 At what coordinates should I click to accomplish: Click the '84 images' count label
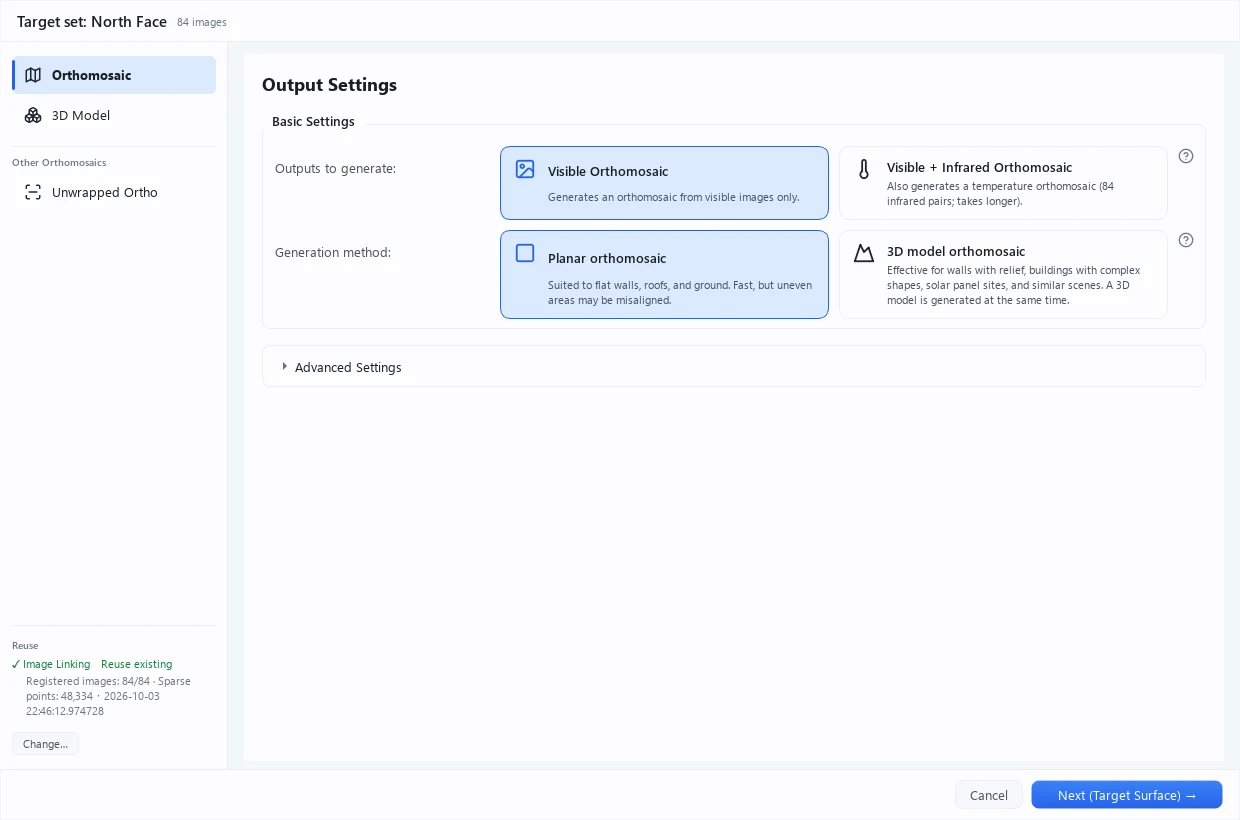pyautogui.click(x=202, y=22)
